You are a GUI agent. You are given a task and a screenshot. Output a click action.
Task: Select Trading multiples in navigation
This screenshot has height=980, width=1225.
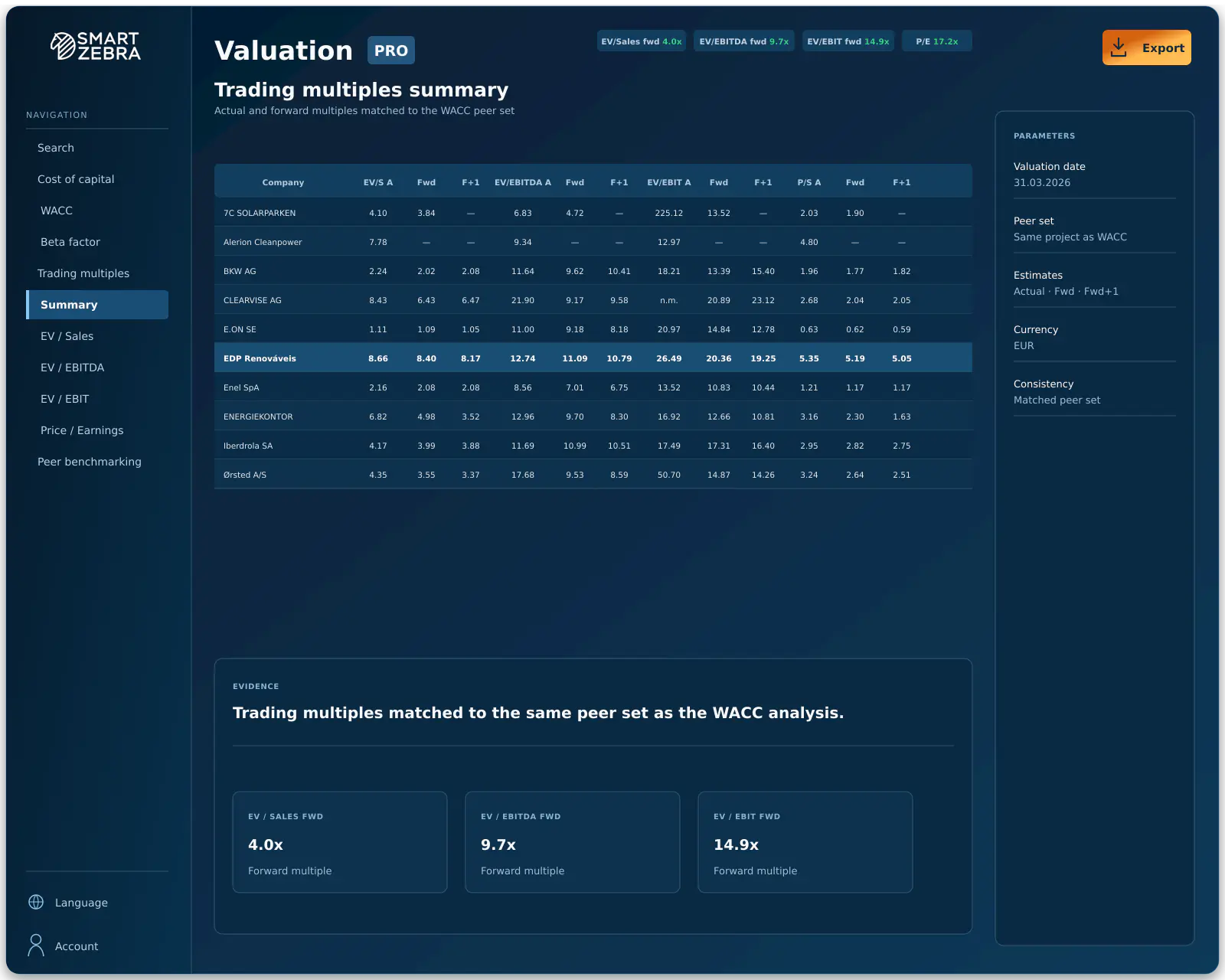click(x=97, y=273)
